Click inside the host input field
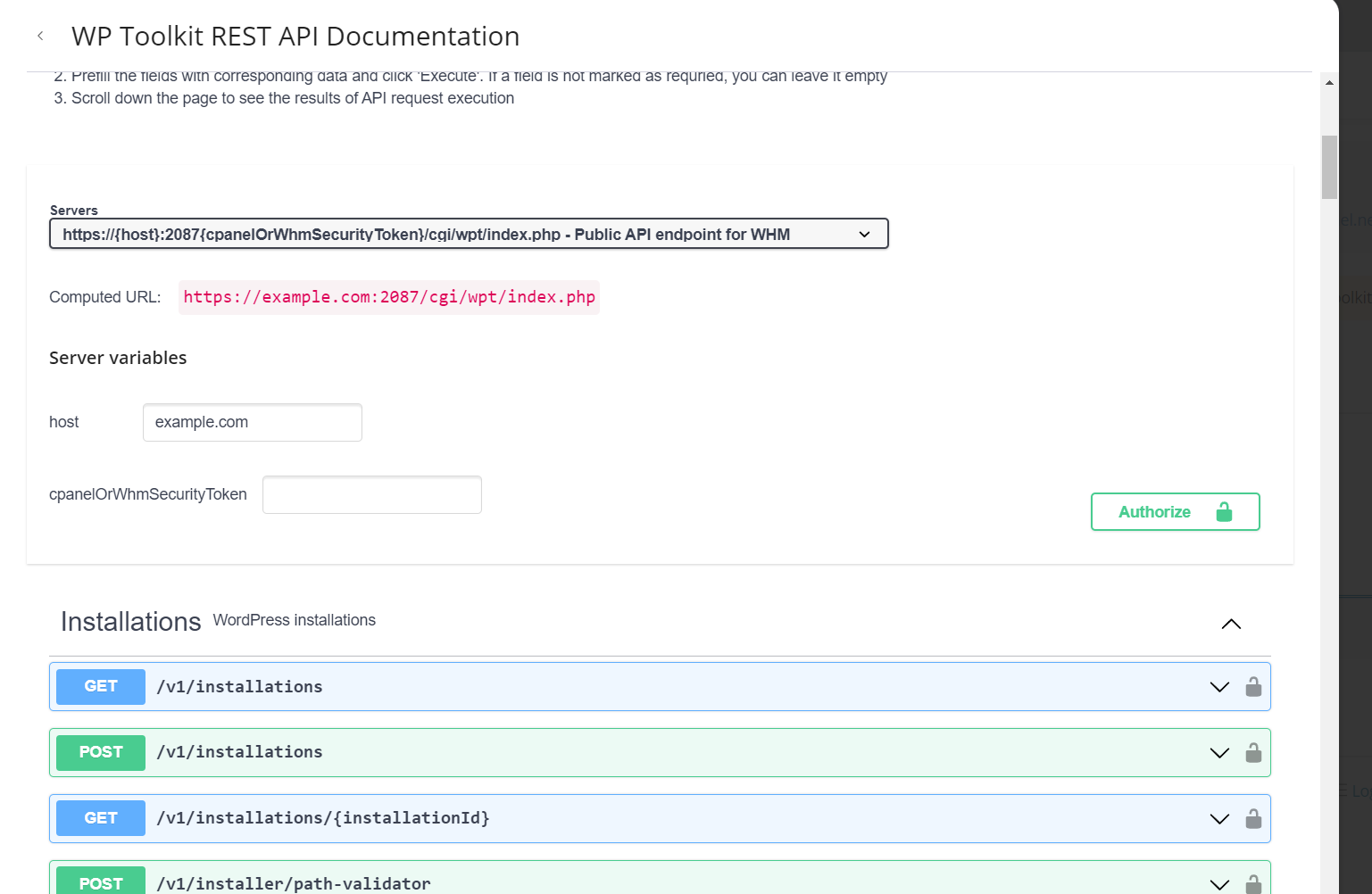Screen dimensions: 1372x894 click(x=252, y=422)
